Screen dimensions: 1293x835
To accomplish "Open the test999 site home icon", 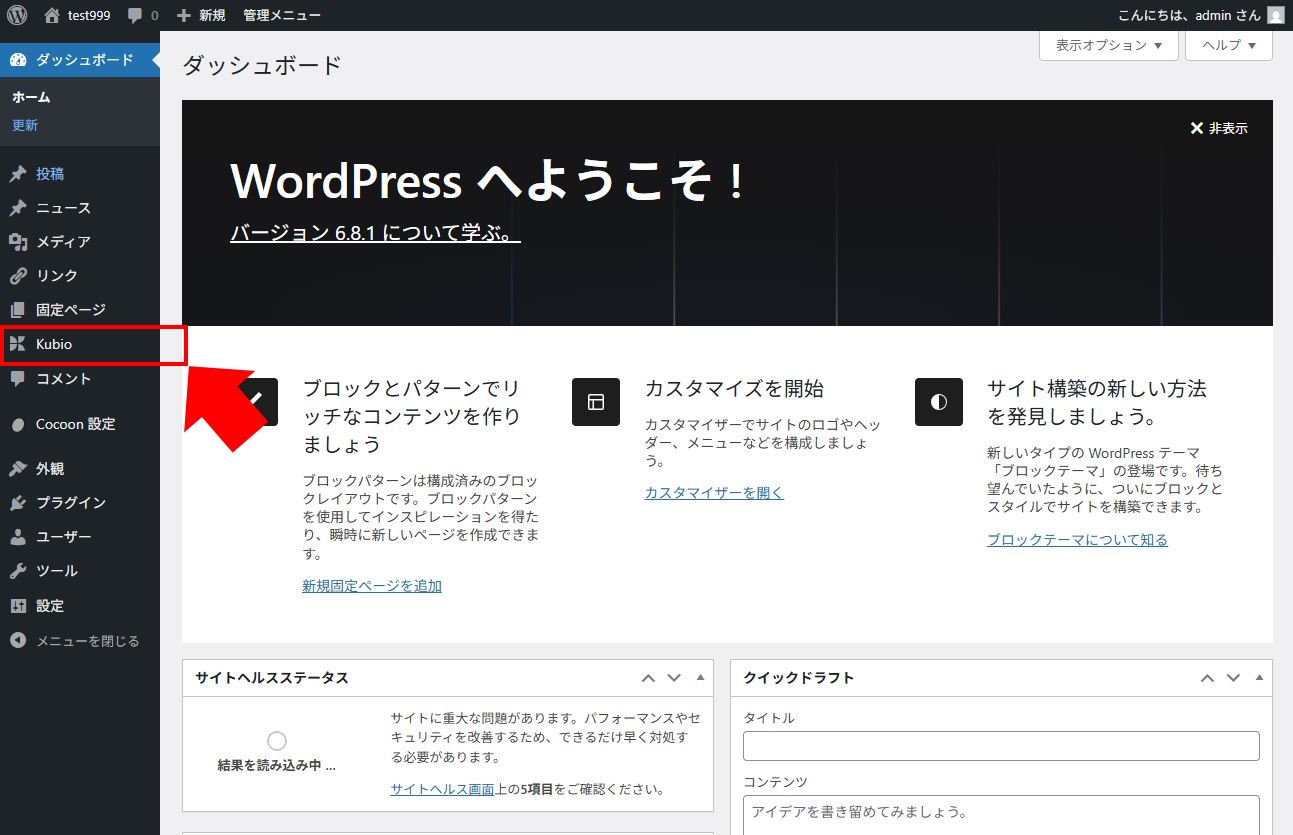I will point(52,15).
